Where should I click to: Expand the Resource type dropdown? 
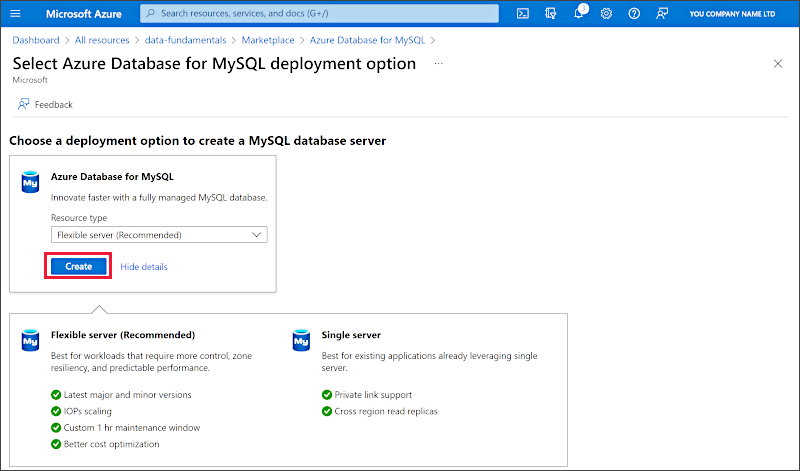(x=159, y=235)
